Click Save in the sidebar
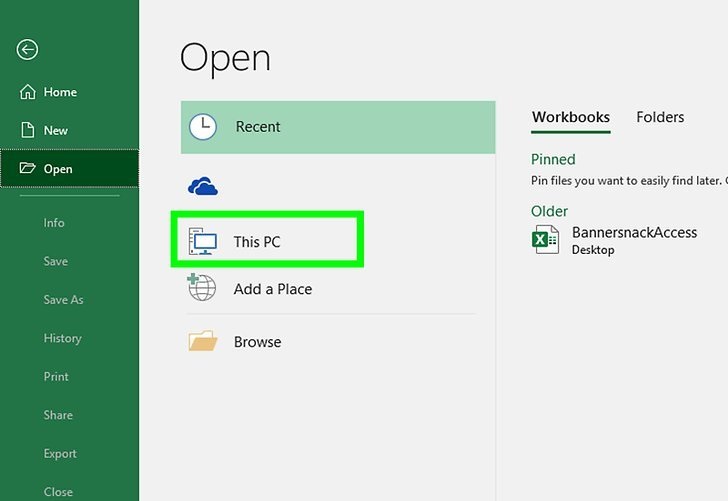The height and width of the screenshot is (501, 728). [56, 261]
